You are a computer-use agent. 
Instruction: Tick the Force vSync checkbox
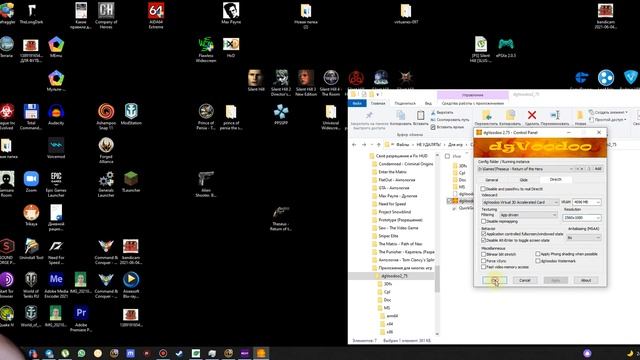point(483,260)
